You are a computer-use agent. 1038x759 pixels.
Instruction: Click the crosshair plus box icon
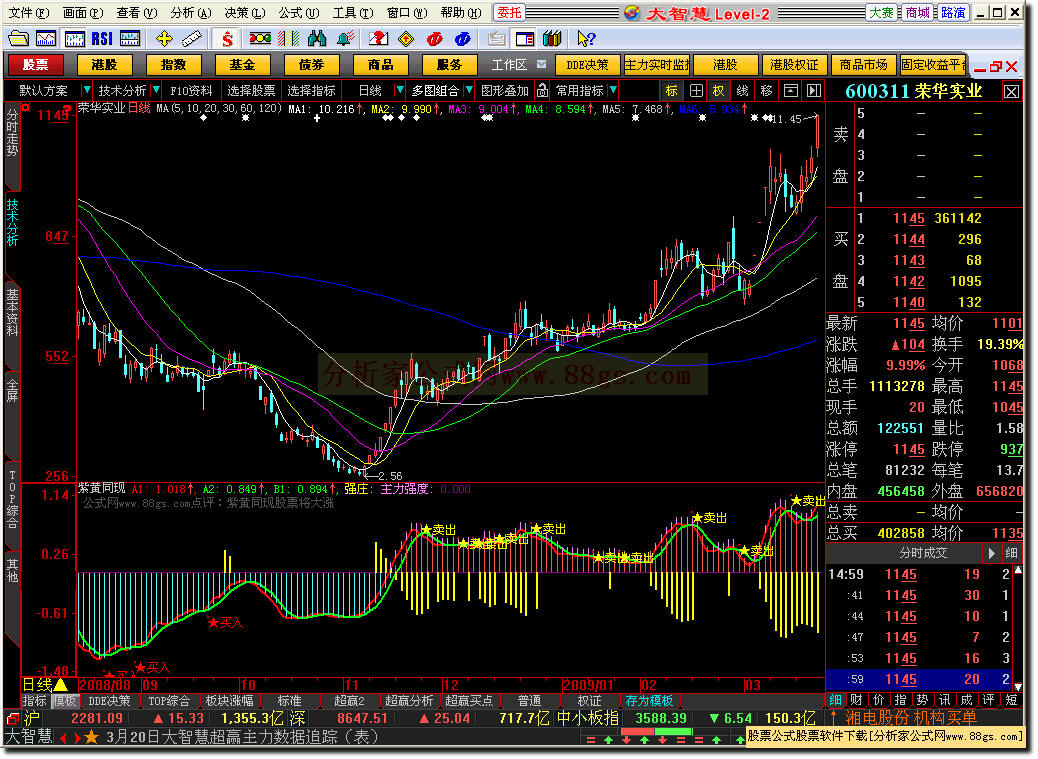696,91
